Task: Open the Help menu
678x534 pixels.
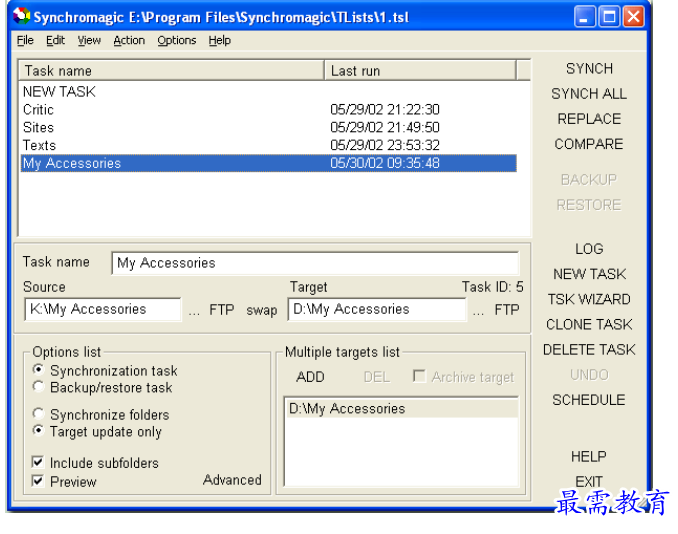Action: (220, 40)
